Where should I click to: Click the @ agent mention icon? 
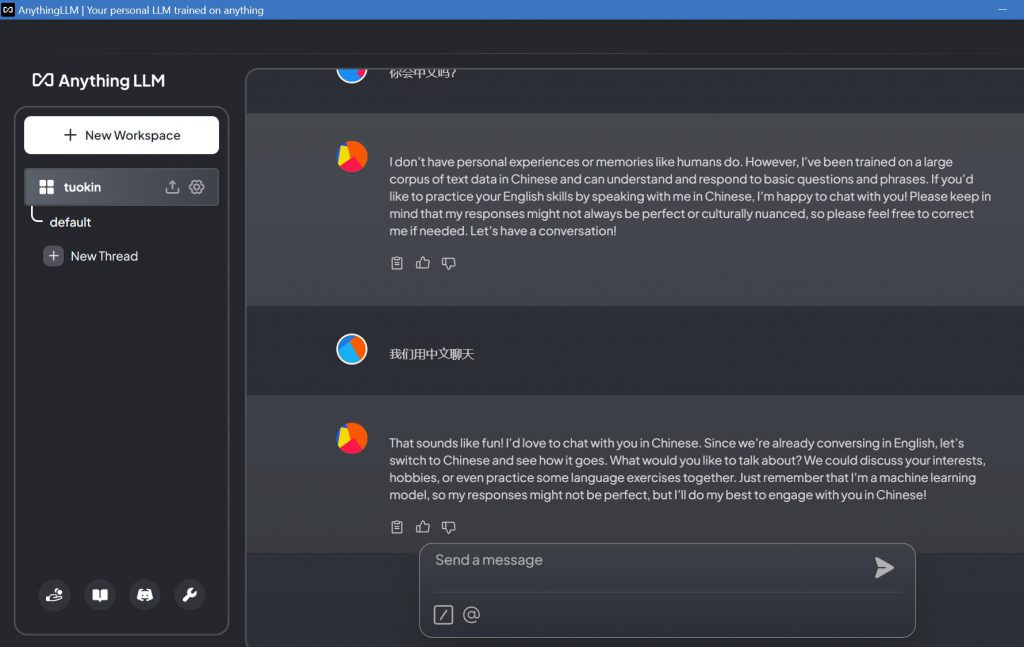click(x=472, y=615)
